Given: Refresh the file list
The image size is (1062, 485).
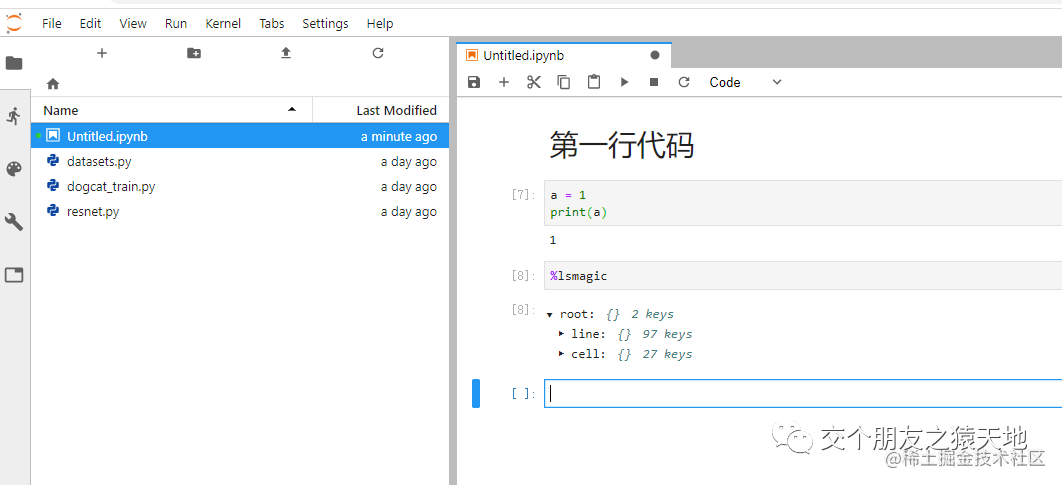Looking at the screenshot, I should point(378,53).
